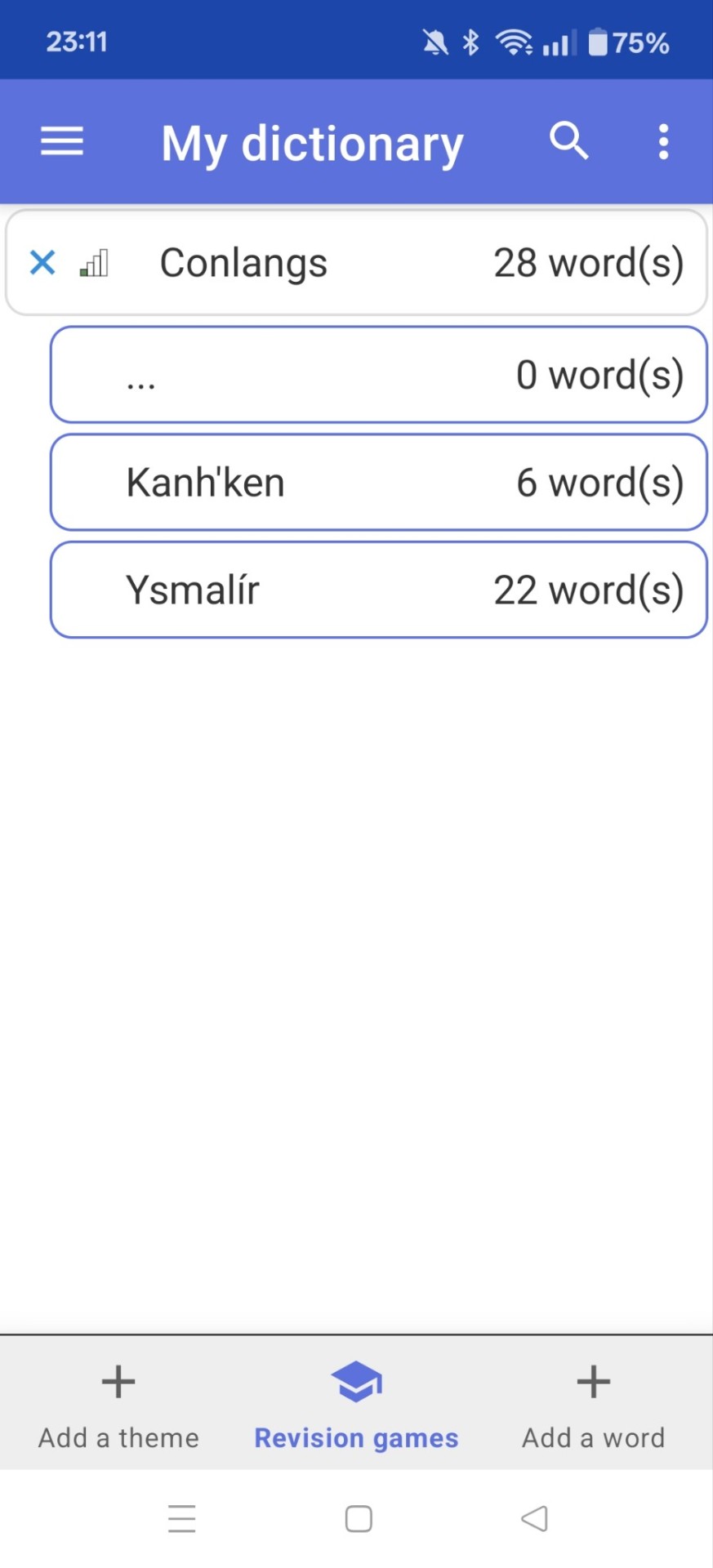Tap the search magnifier icon

click(x=568, y=141)
